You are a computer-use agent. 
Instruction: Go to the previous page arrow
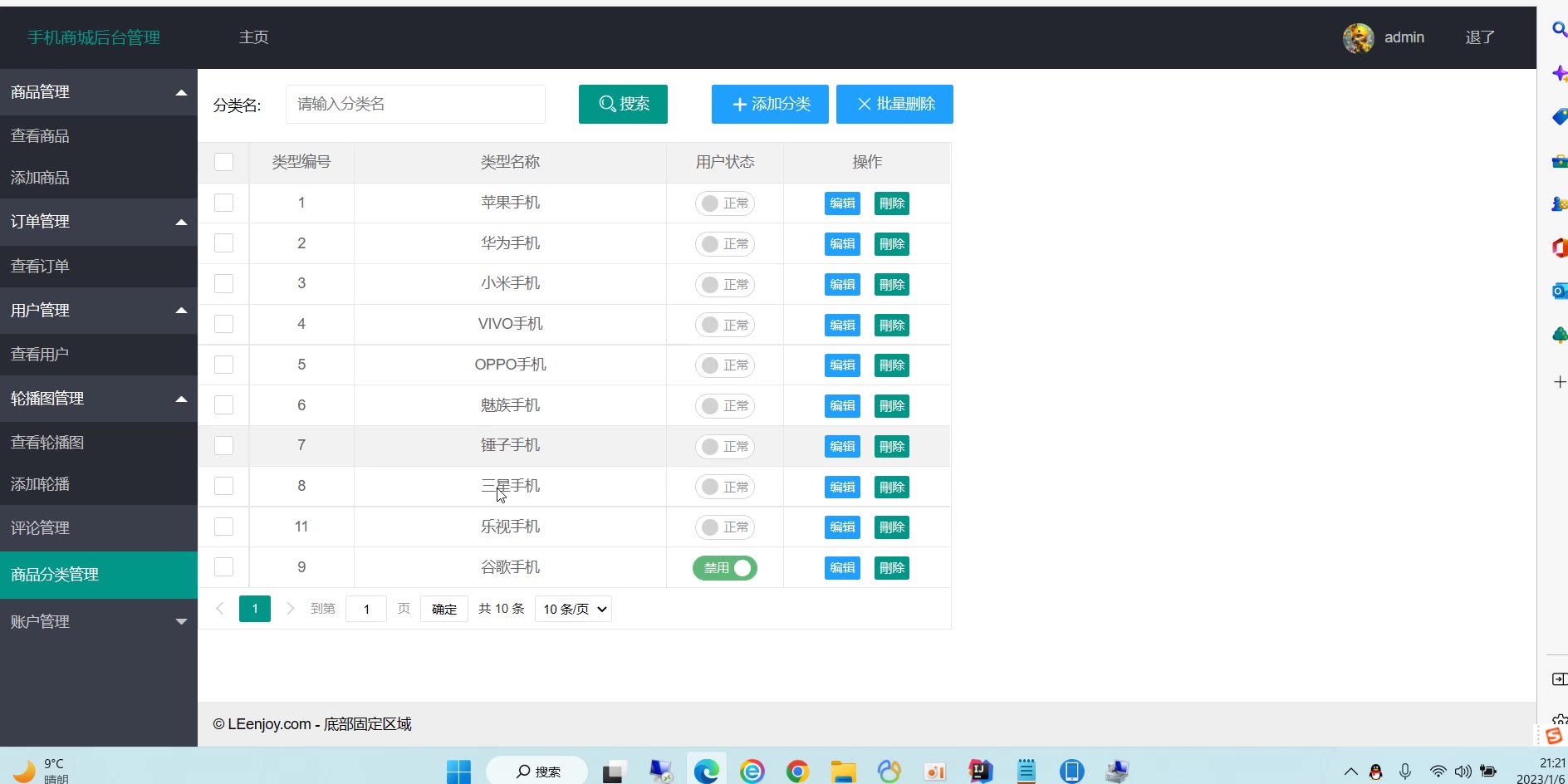[x=220, y=609]
